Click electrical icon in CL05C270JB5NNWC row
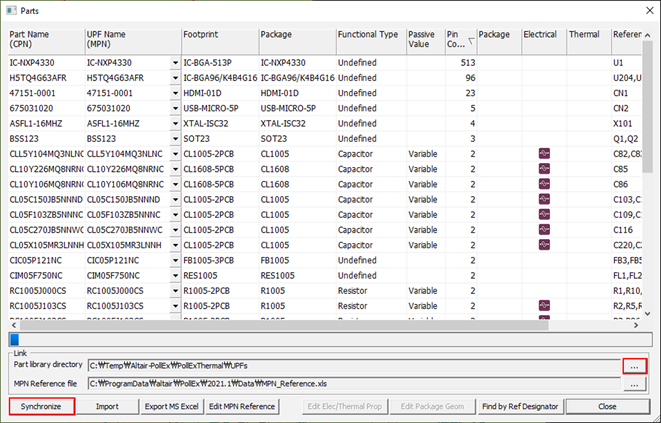 point(543,229)
